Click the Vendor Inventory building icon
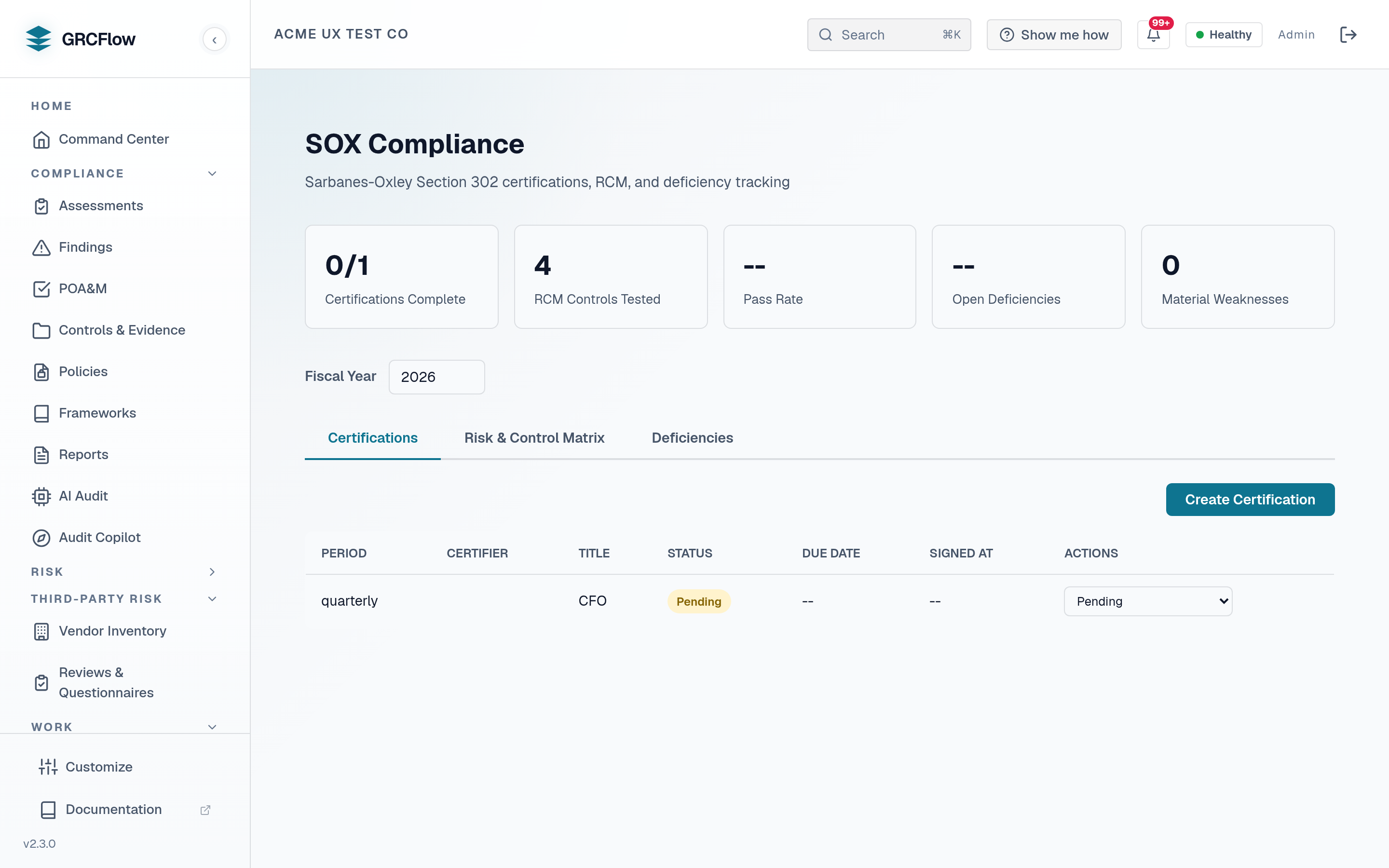This screenshot has width=1389, height=868. (x=41, y=632)
